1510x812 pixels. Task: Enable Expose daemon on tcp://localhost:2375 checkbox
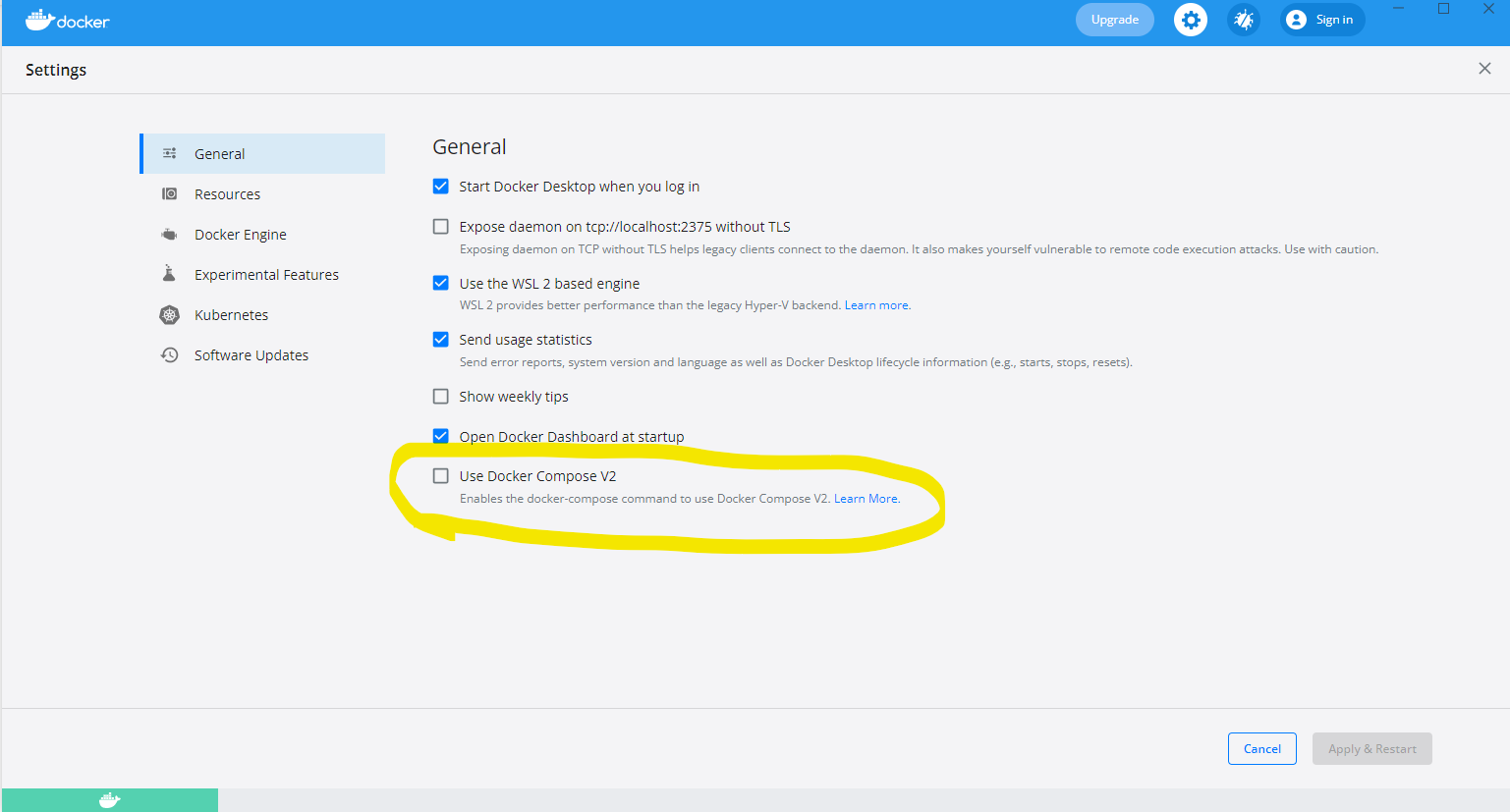441,226
